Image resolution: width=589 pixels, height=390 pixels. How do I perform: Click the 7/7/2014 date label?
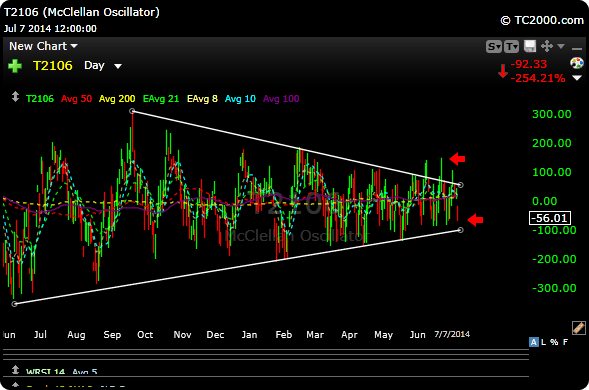point(452,334)
